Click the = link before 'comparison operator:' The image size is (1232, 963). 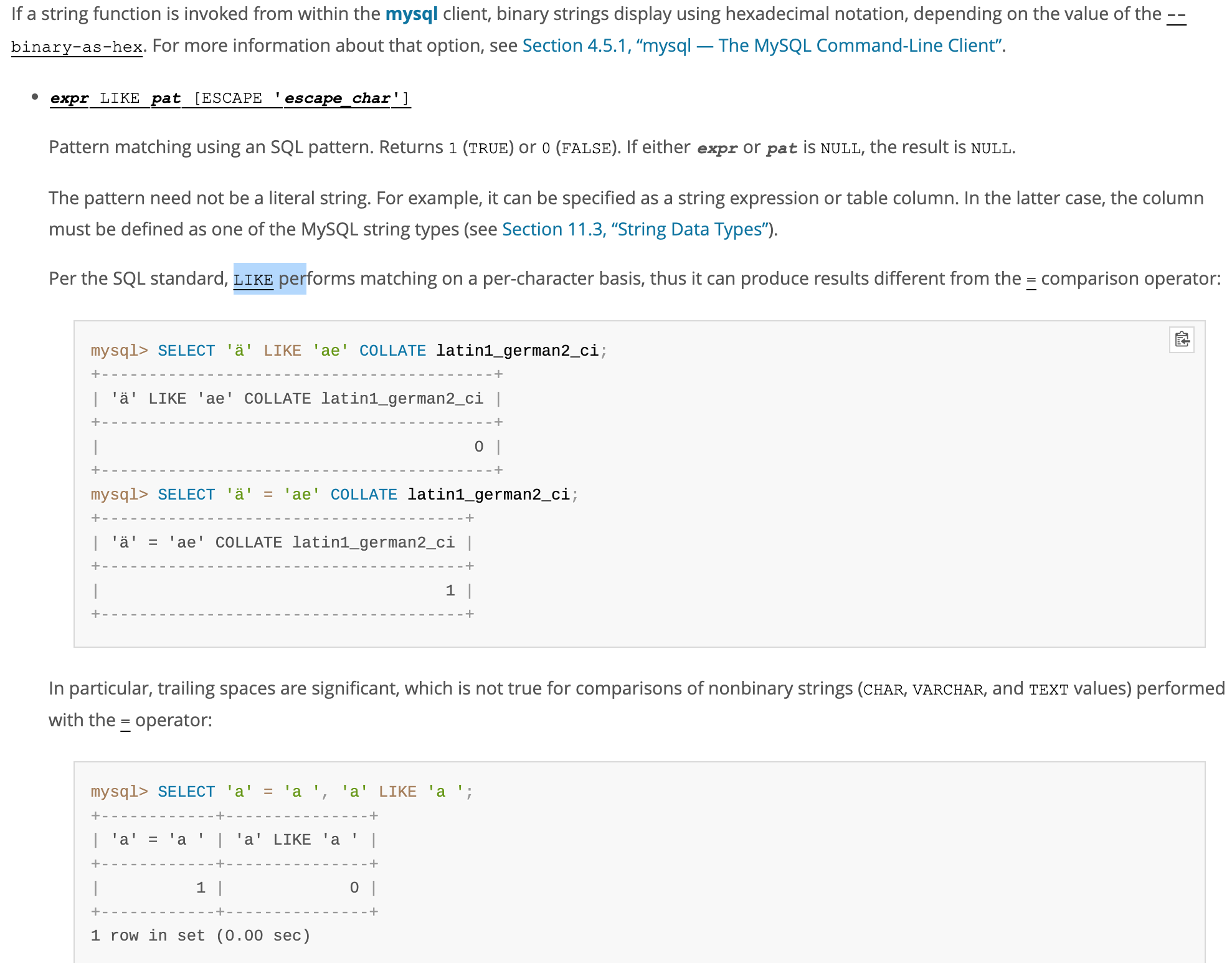tap(1031, 279)
